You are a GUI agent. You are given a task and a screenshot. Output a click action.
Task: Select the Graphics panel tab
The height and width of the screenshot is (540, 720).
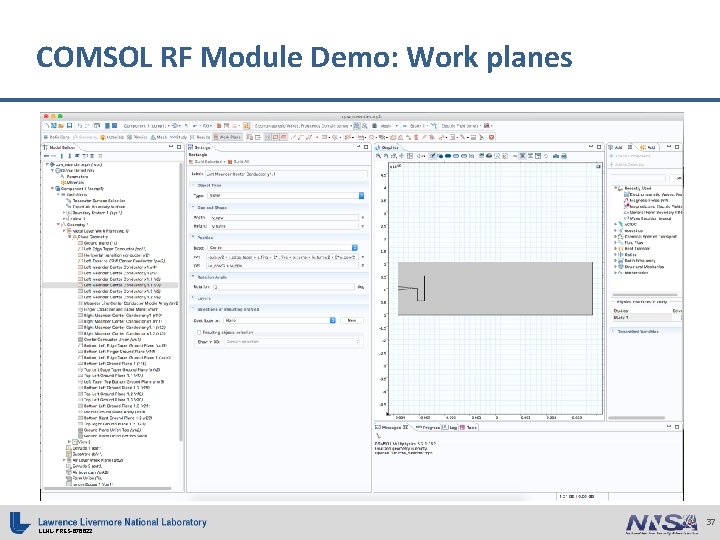click(388, 147)
